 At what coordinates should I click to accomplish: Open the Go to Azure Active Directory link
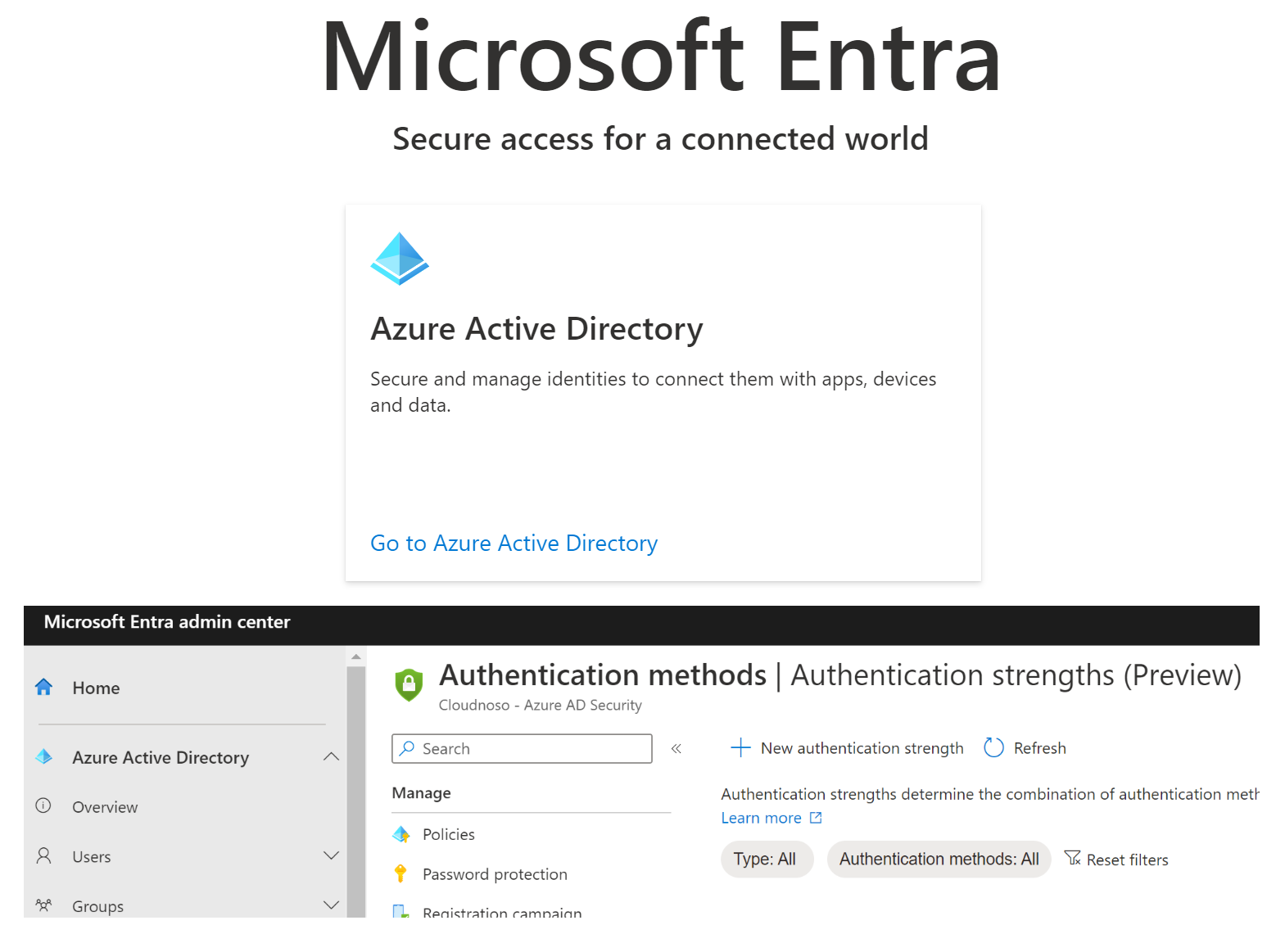point(514,544)
